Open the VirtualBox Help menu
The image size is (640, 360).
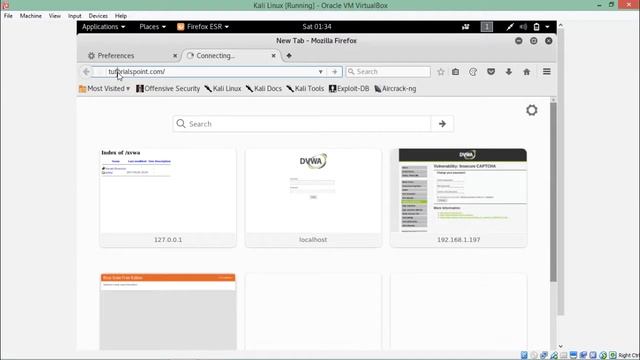coord(121,16)
